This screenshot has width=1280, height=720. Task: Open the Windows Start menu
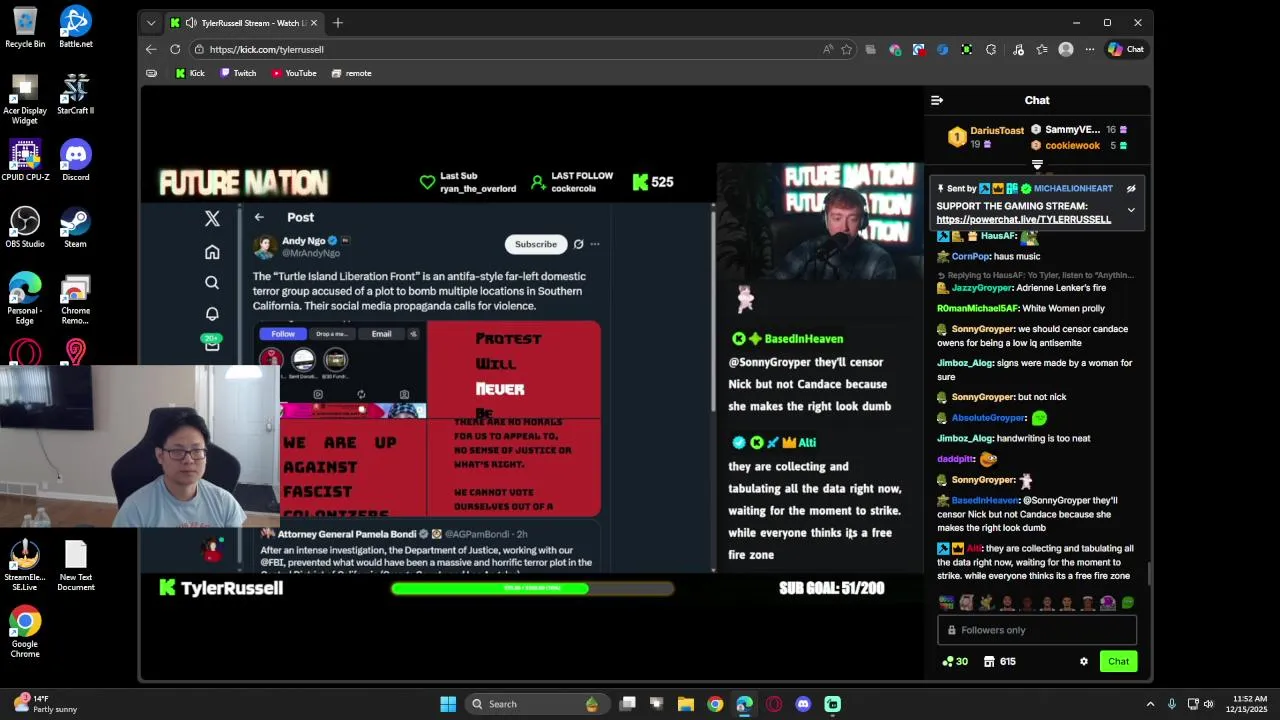point(448,704)
